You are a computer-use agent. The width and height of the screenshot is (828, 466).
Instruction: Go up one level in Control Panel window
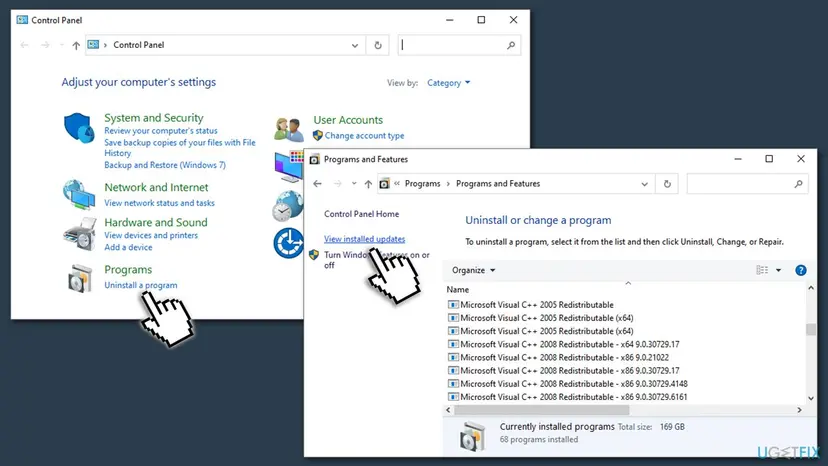pos(76,45)
